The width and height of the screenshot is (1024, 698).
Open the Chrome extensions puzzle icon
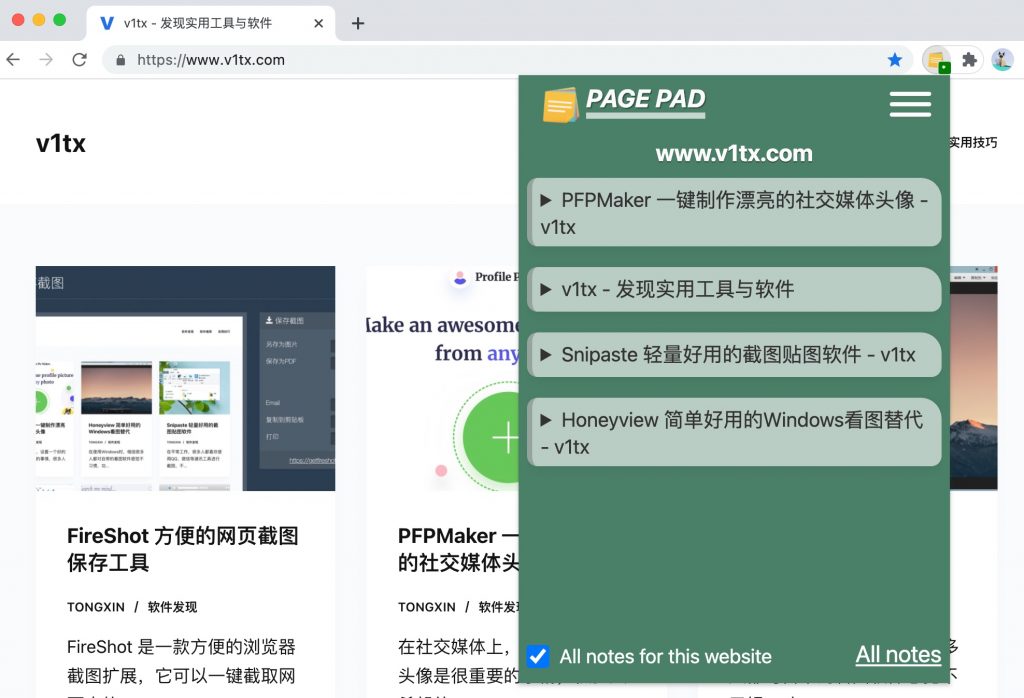pos(970,60)
